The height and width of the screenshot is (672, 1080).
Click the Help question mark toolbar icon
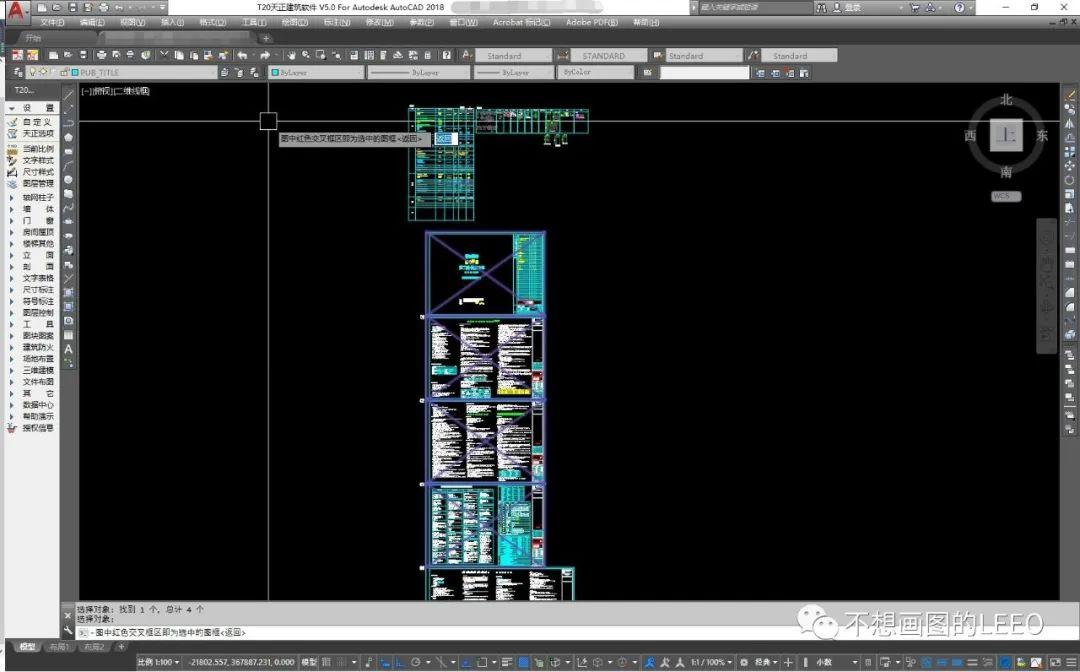pos(446,55)
